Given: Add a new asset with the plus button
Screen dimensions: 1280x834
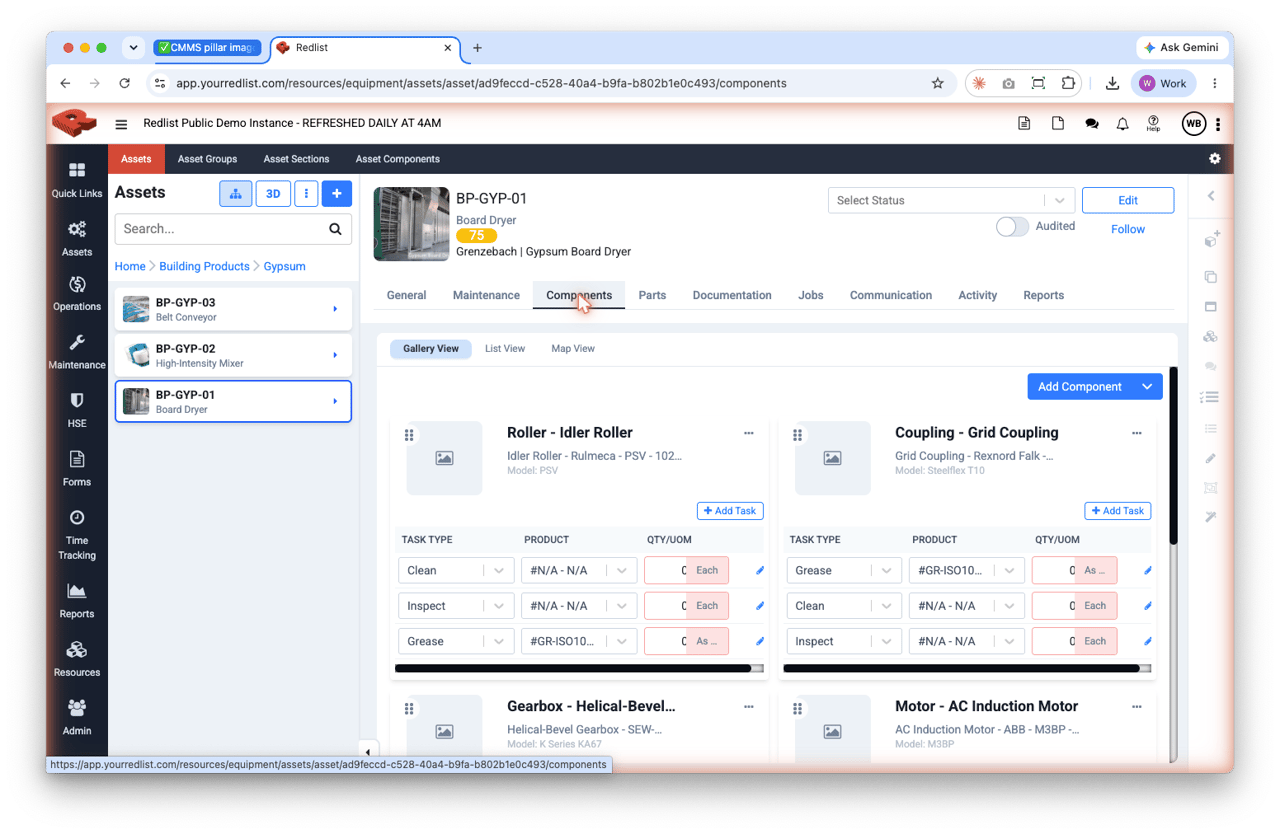Looking at the screenshot, I should [337, 194].
